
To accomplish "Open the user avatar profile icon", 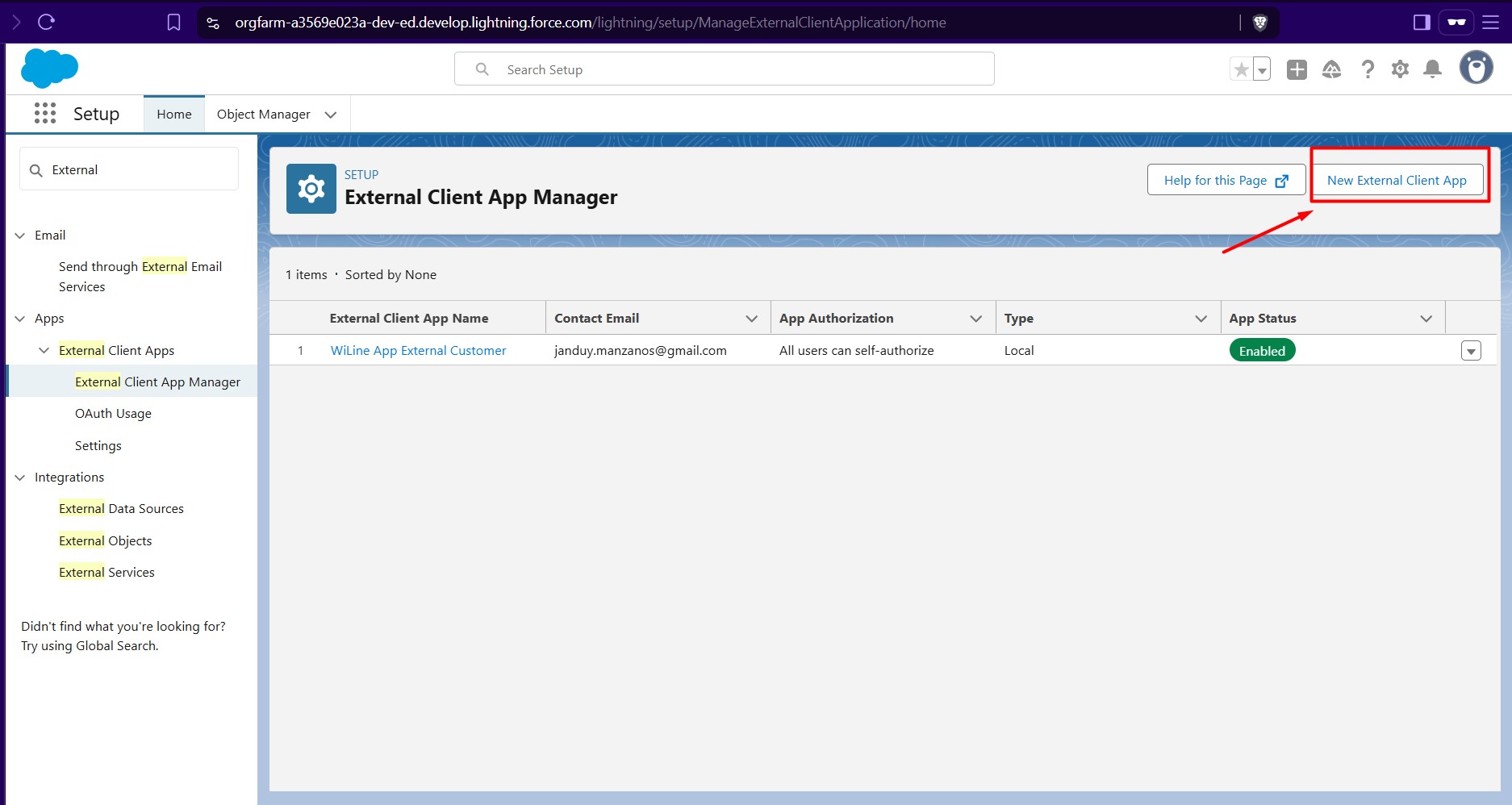I will tap(1476, 69).
